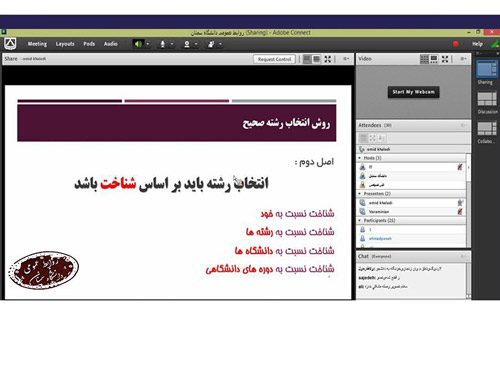Click the Start My Webcam button
This screenshot has width=500, height=375.
tap(413, 92)
